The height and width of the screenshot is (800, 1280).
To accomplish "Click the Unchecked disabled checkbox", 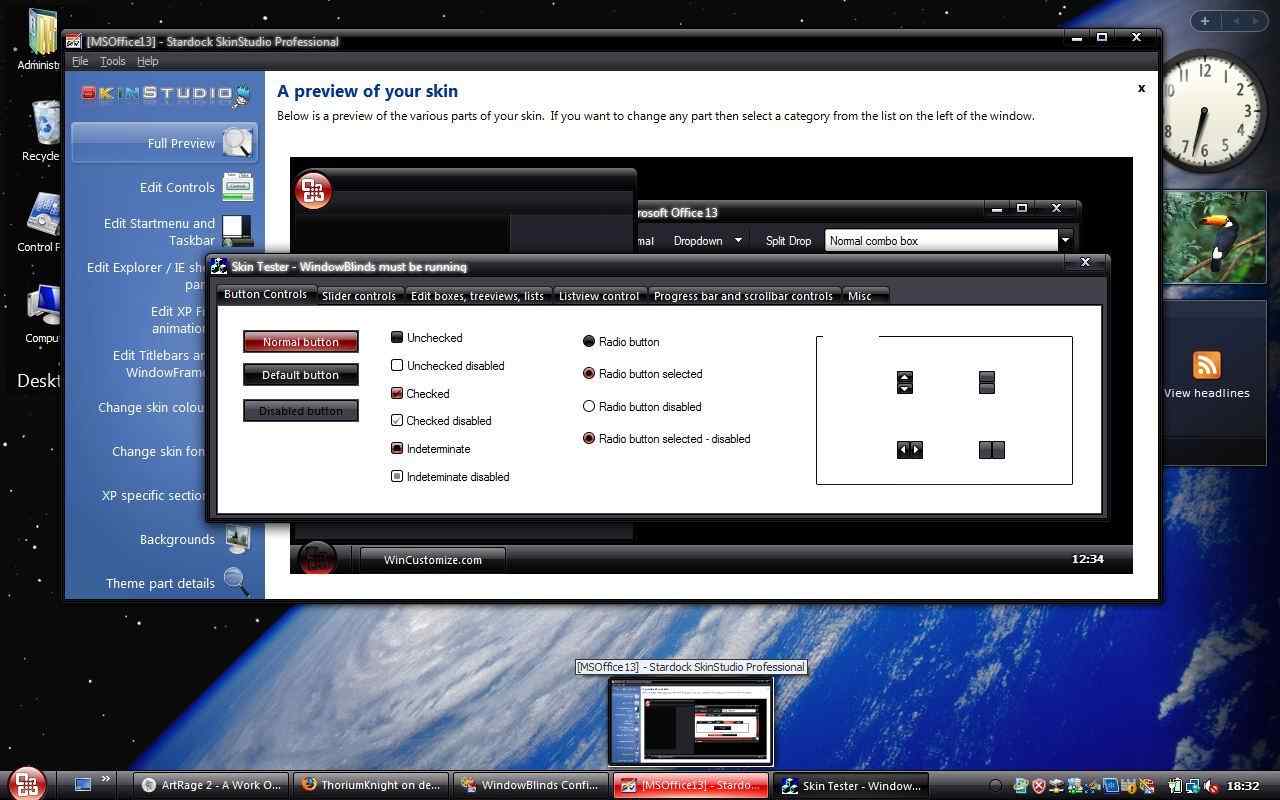I will click(x=397, y=366).
